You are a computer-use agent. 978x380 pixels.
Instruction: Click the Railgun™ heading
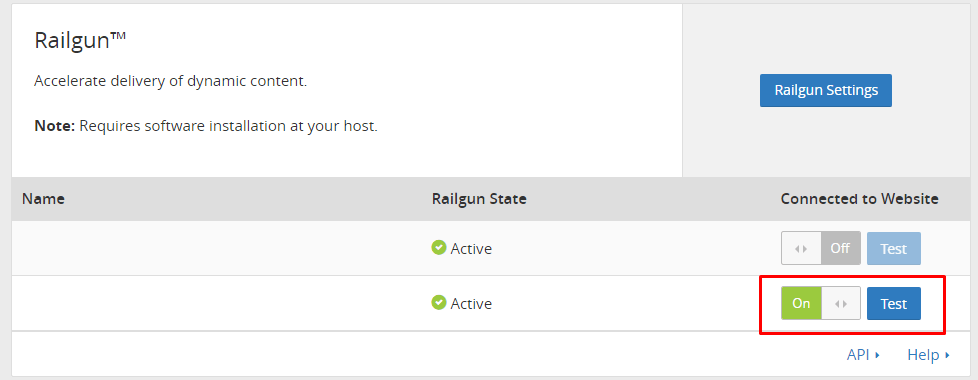click(x=80, y=41)
